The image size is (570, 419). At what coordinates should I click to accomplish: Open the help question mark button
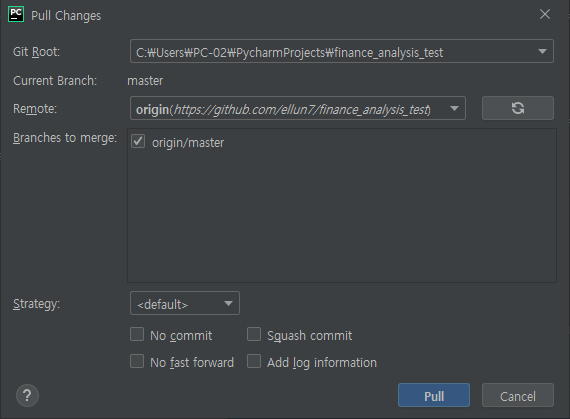(27, 395)
